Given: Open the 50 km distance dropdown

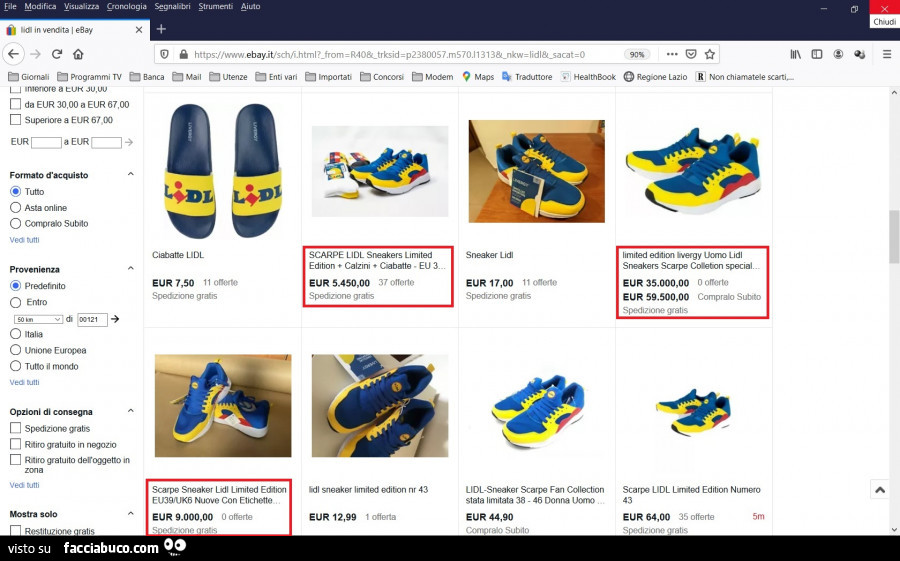Looking at the screenshot, I should pyautogui.click(x=38, y=319).
